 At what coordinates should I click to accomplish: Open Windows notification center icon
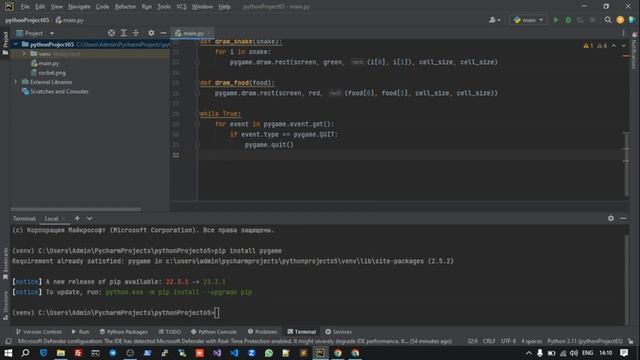point(624,353)
